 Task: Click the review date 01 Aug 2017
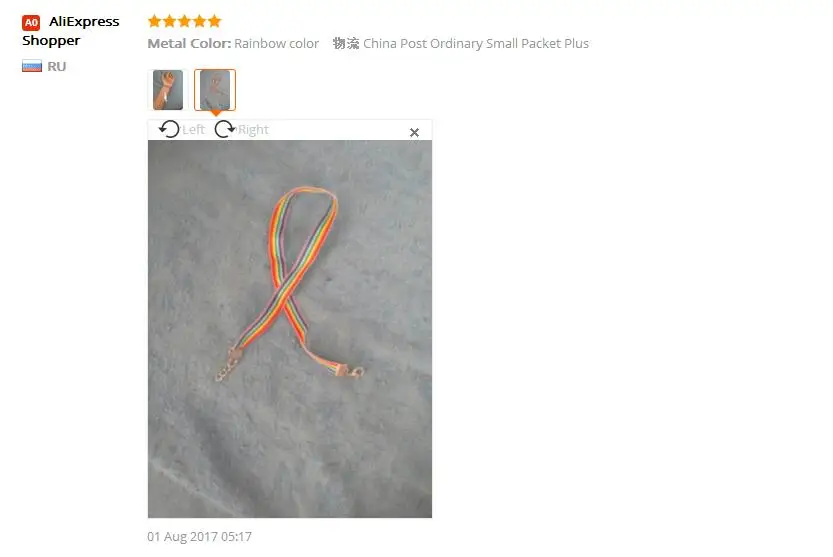pos(199,537)
